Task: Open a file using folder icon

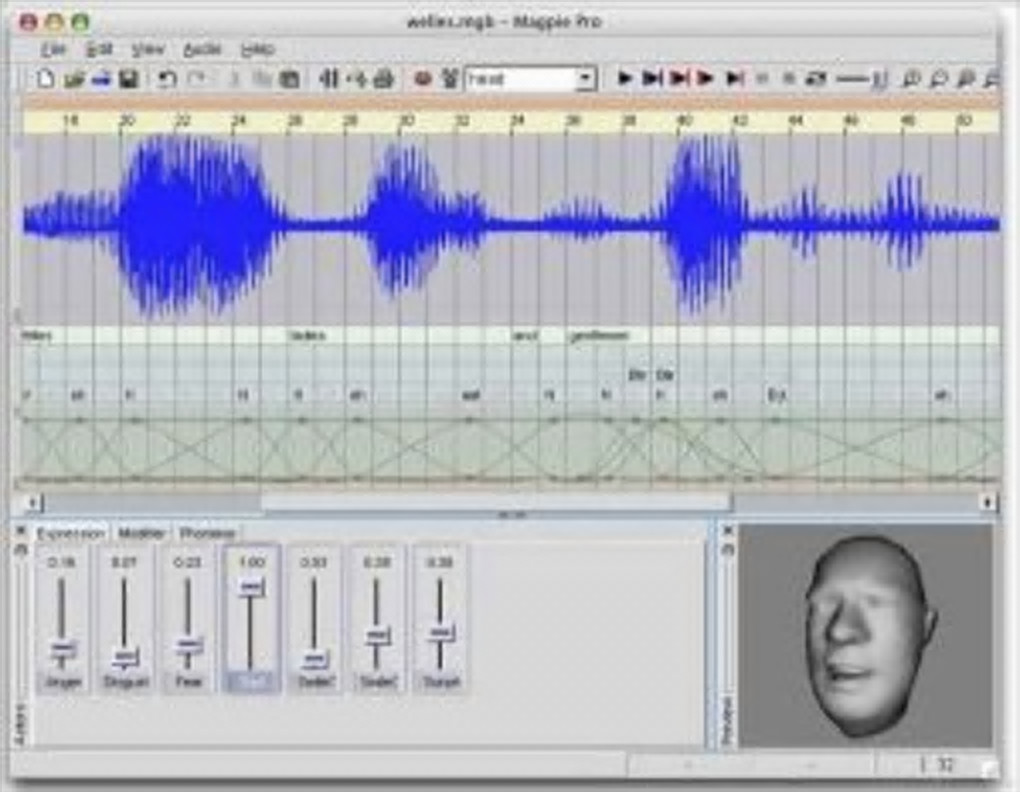Action: pyautogui.click(x=74, y=79)
